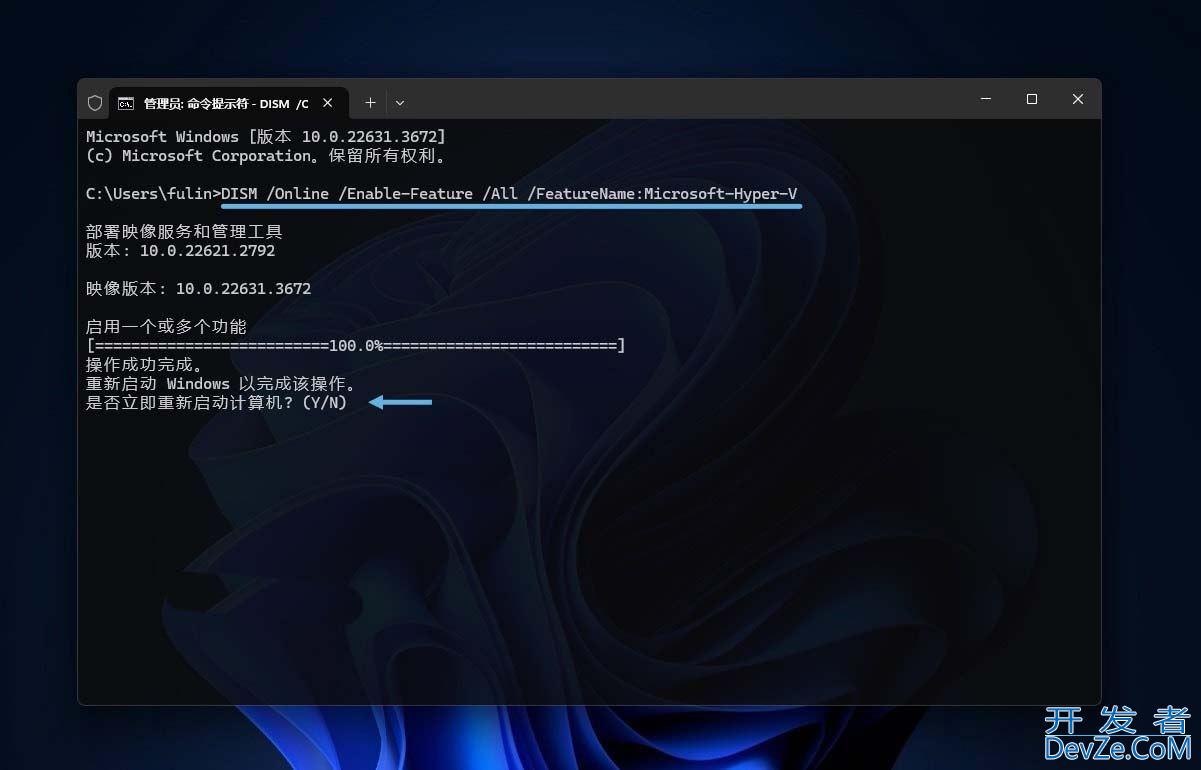Minimize the terminal window
Viewport: 1201px width, 770px height.
986,99
